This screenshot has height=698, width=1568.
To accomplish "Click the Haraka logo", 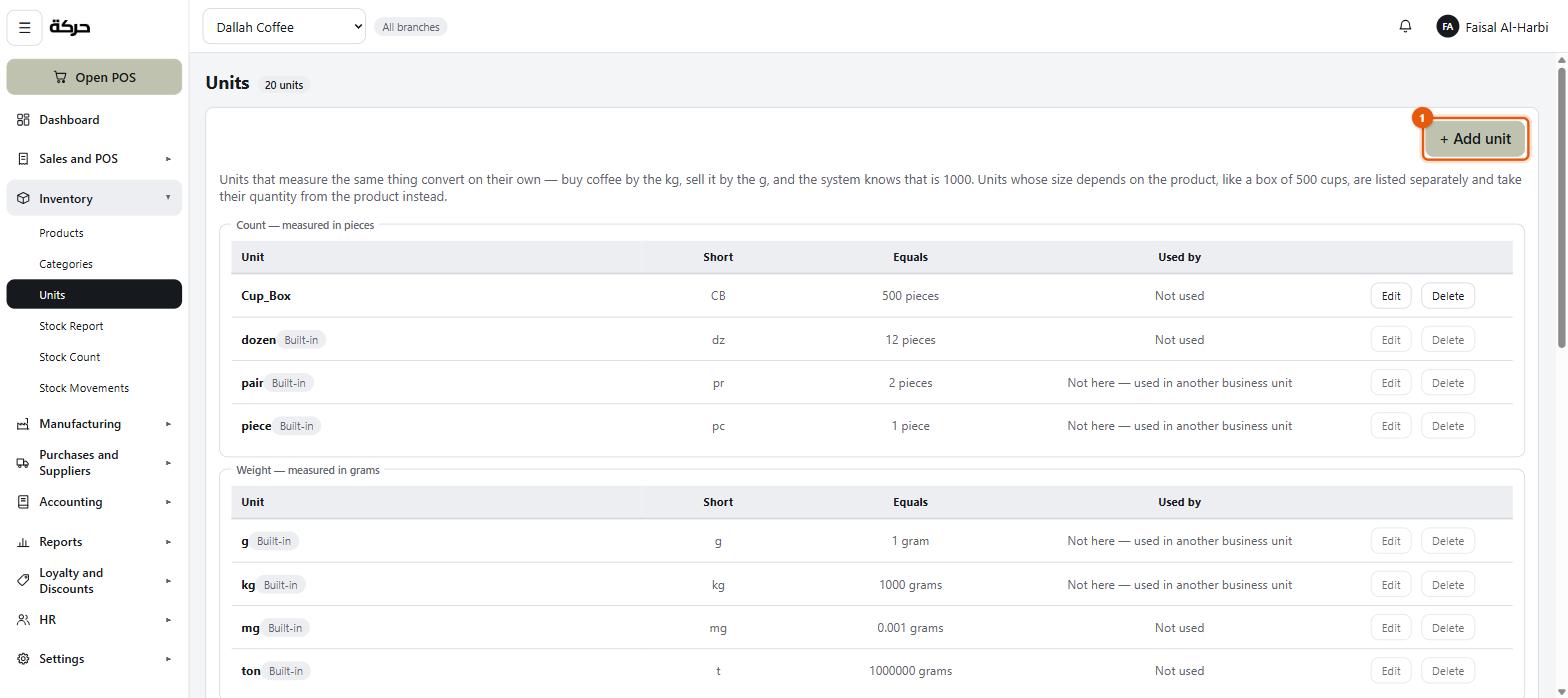I will click(70, 27).
